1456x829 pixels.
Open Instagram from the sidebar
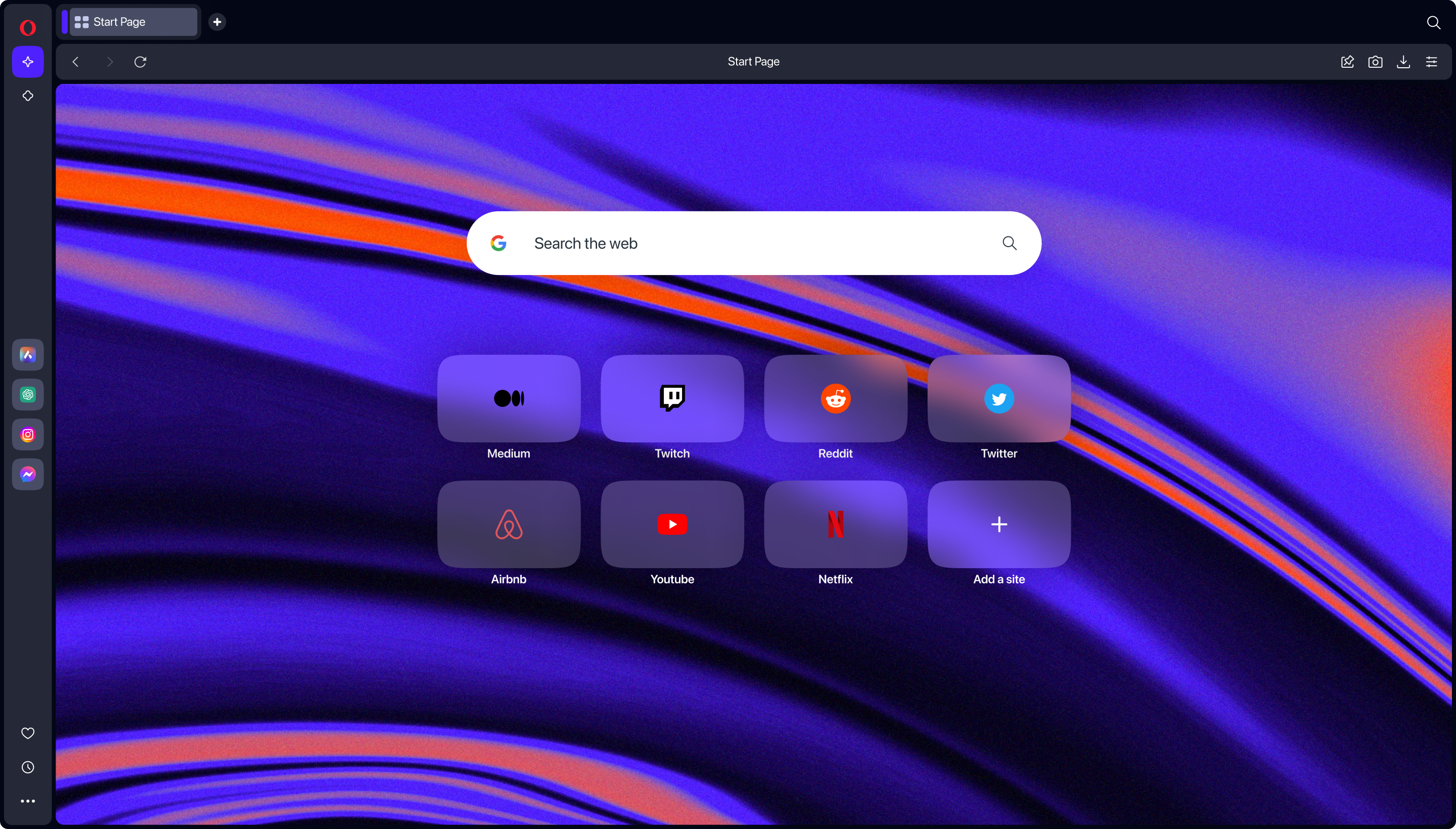27,434
